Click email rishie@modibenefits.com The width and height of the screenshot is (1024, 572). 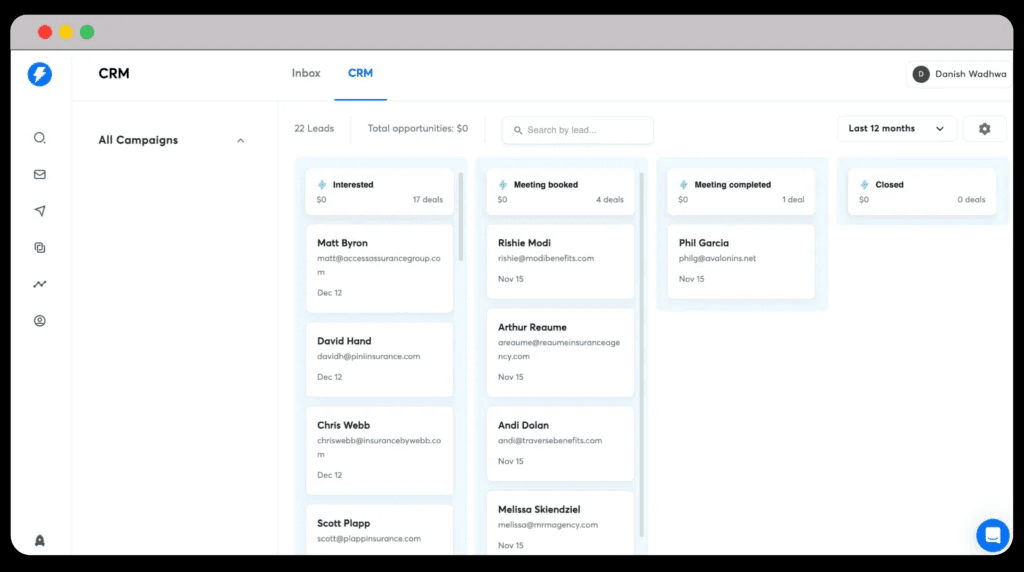tap(546, 259)
